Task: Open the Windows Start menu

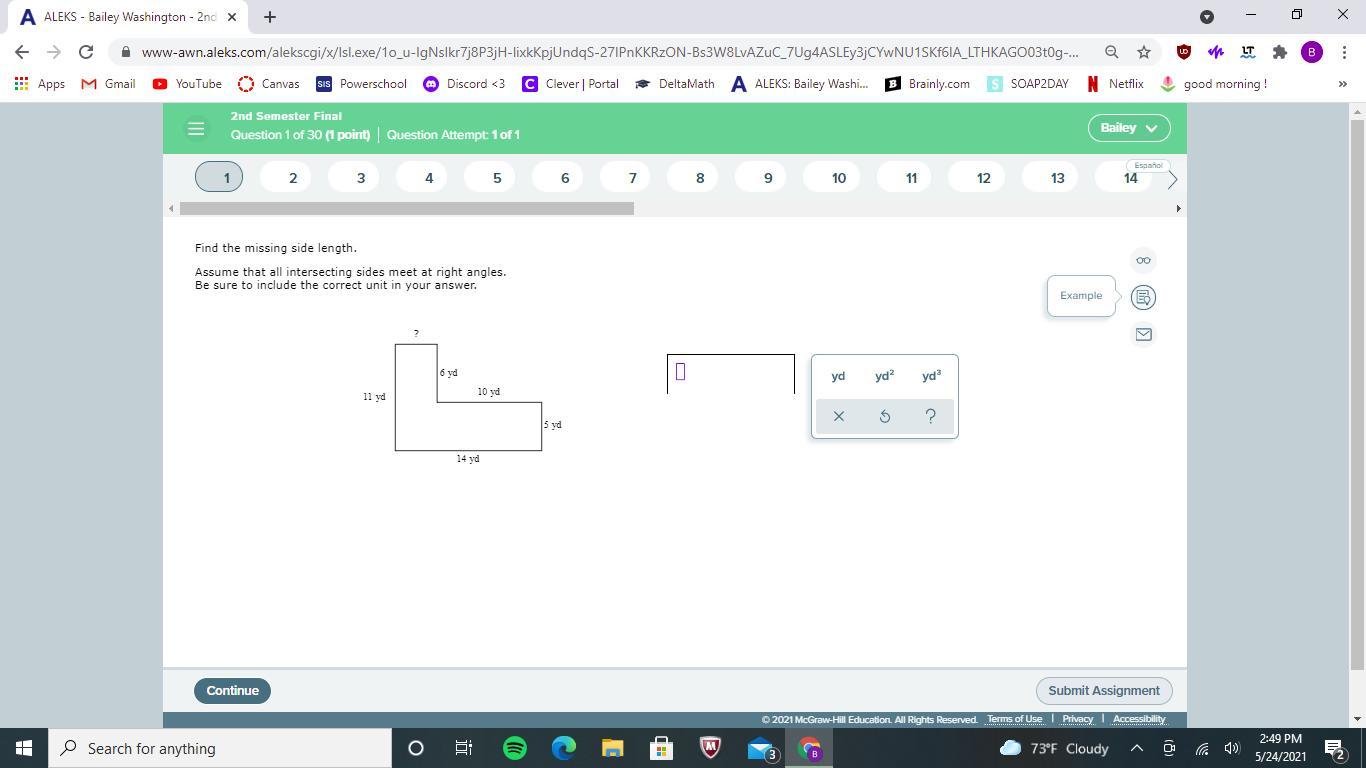Action: 24,748
